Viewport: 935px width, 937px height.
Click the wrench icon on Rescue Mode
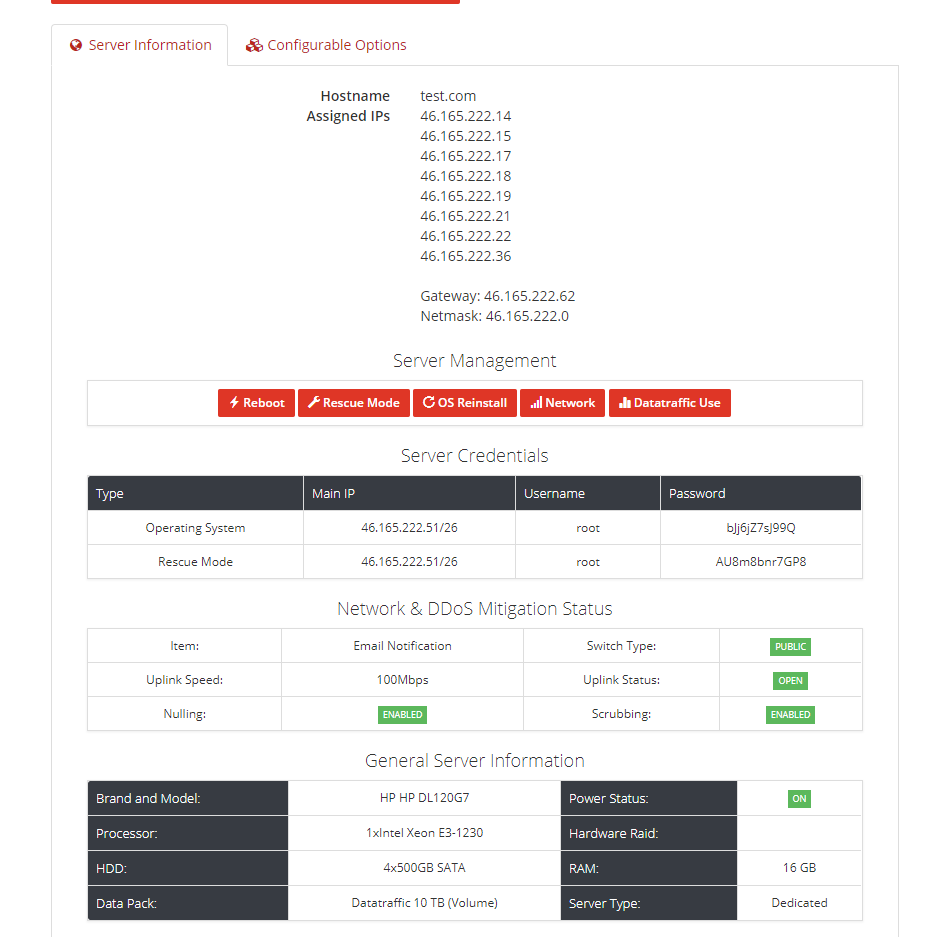pos(314,403)
